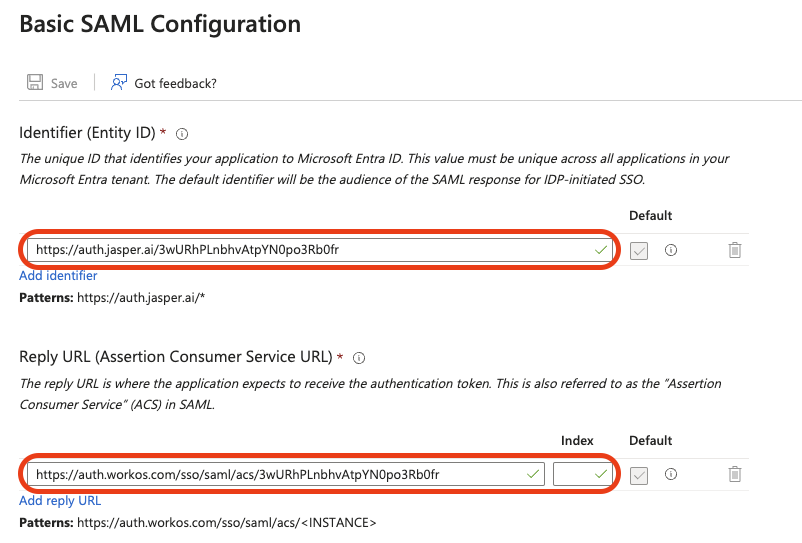Click the Got feedback person icon
The width and height of the screenshot is (802, 543).
(119, 83)
